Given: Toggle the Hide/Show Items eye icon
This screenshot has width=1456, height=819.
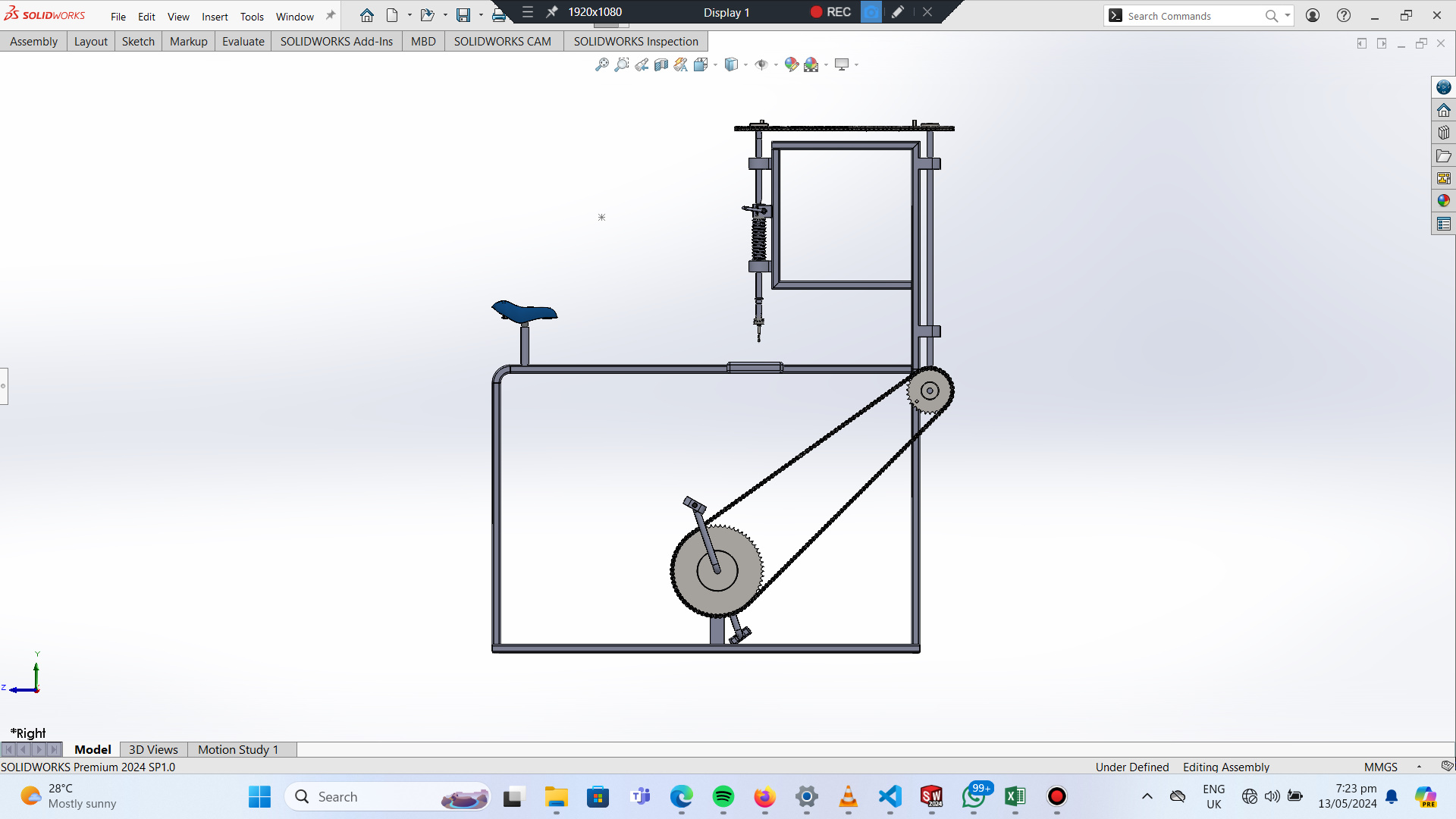Looking at the screenshot, I should point(761,64).
